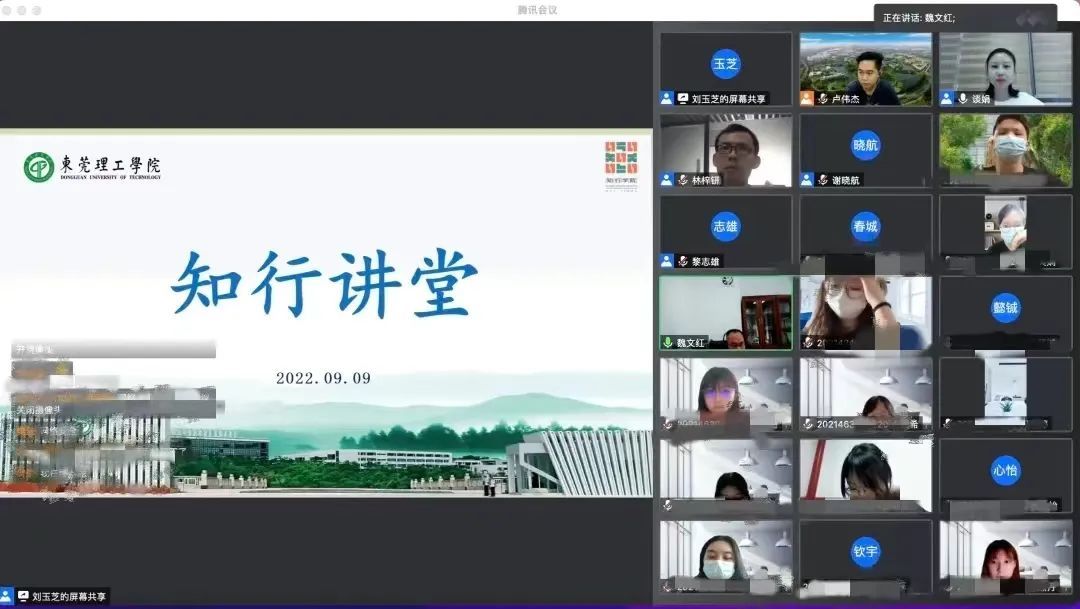1080x609 pixels.
Task: Click the blue user icon beside 谢晓航
Action: coord(807,180)
